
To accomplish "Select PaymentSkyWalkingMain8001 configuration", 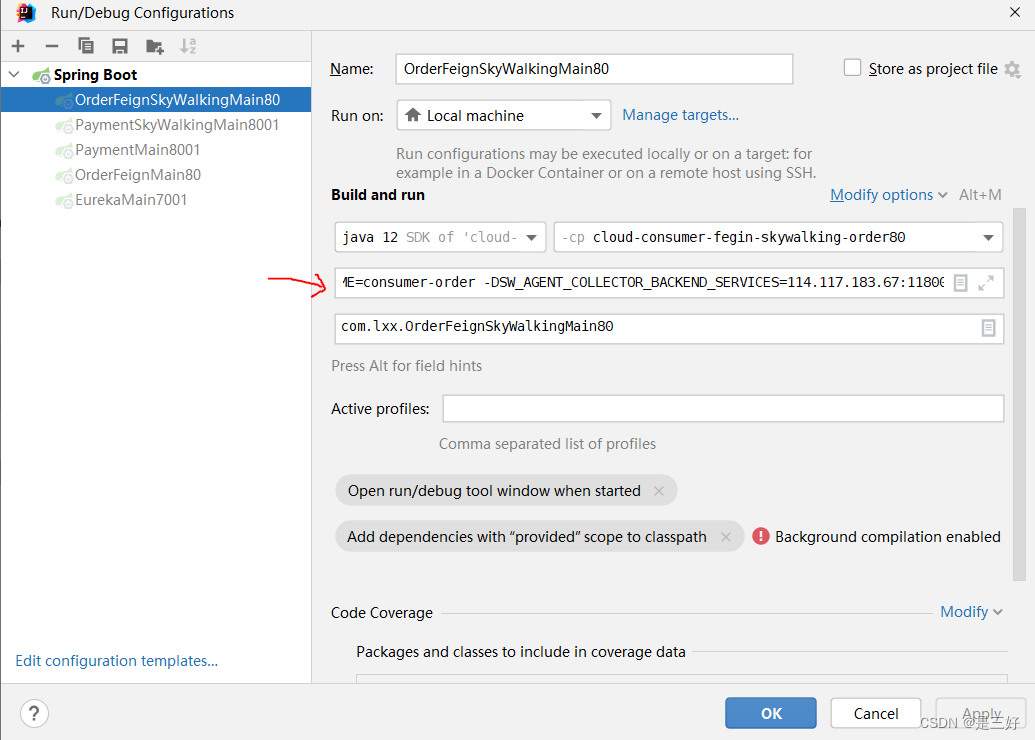I will pyautogui.click(x=156, y=125).
